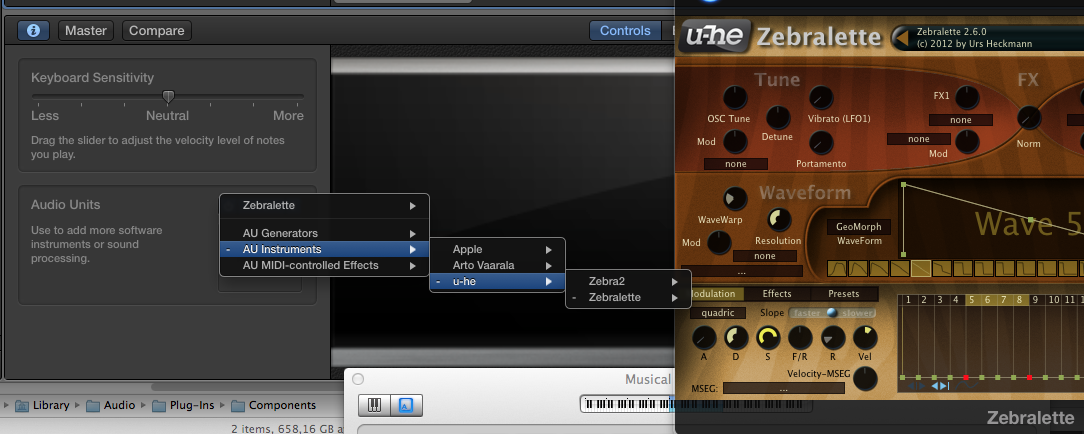This screenshot has height=434, width=1084.
Task: Switch to the Effects tab
Action: [x=777, y=294]
